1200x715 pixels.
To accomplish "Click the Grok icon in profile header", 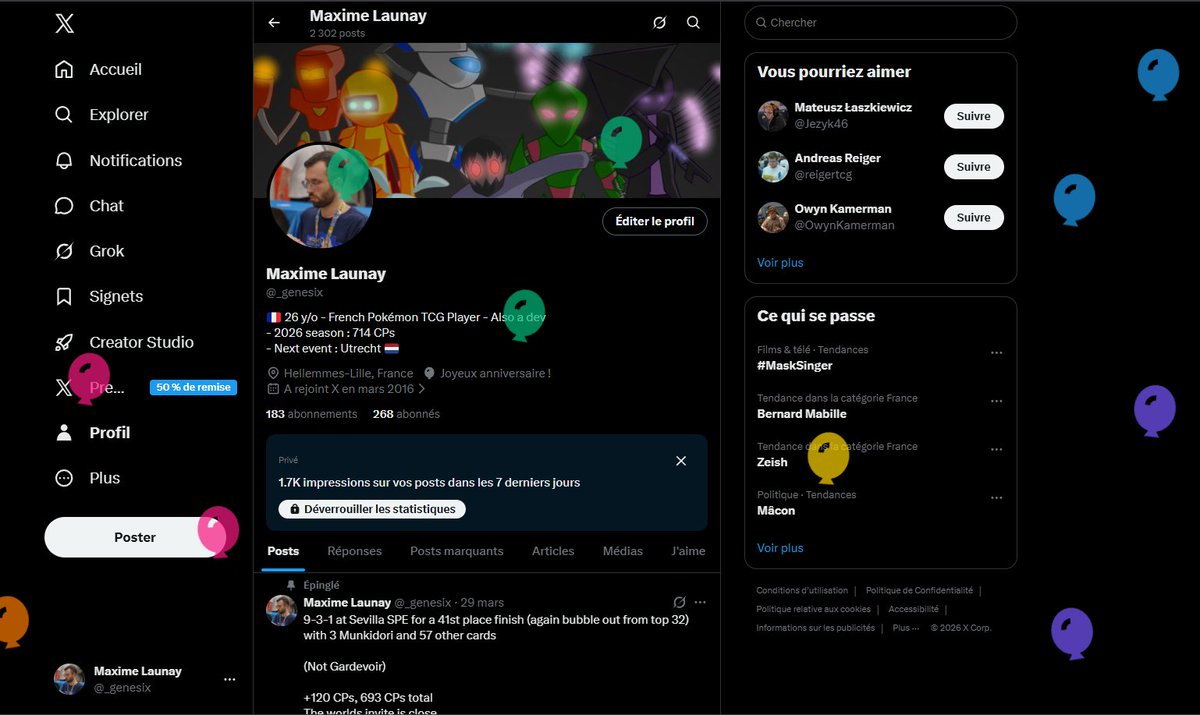I will coord(659,22).
